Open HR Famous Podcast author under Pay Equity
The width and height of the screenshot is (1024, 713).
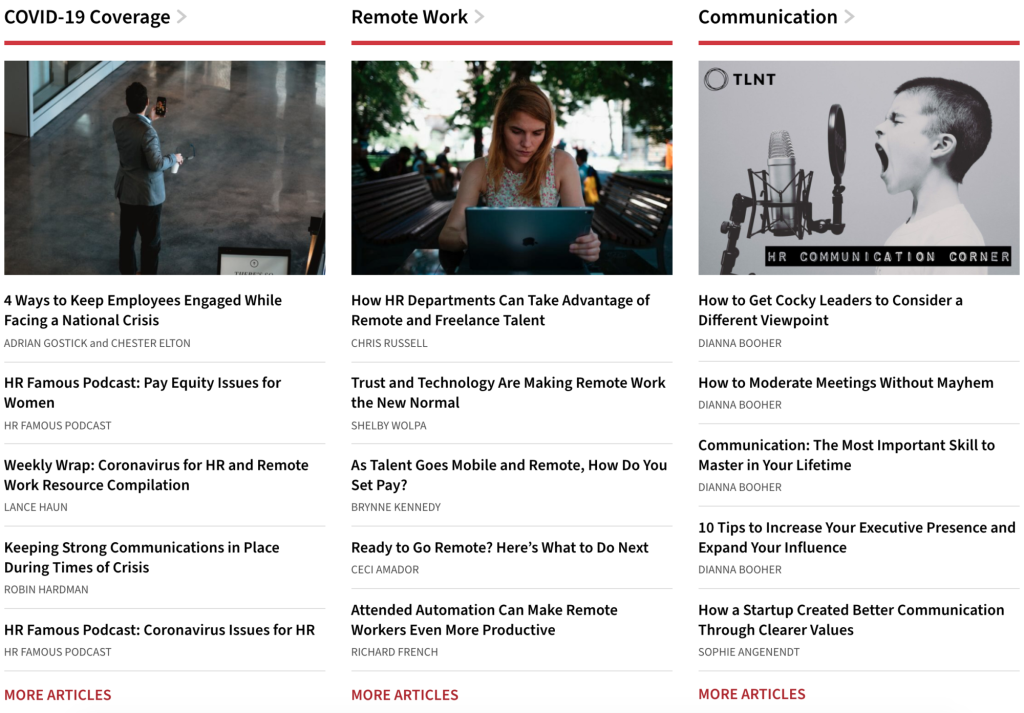[57, 426]
